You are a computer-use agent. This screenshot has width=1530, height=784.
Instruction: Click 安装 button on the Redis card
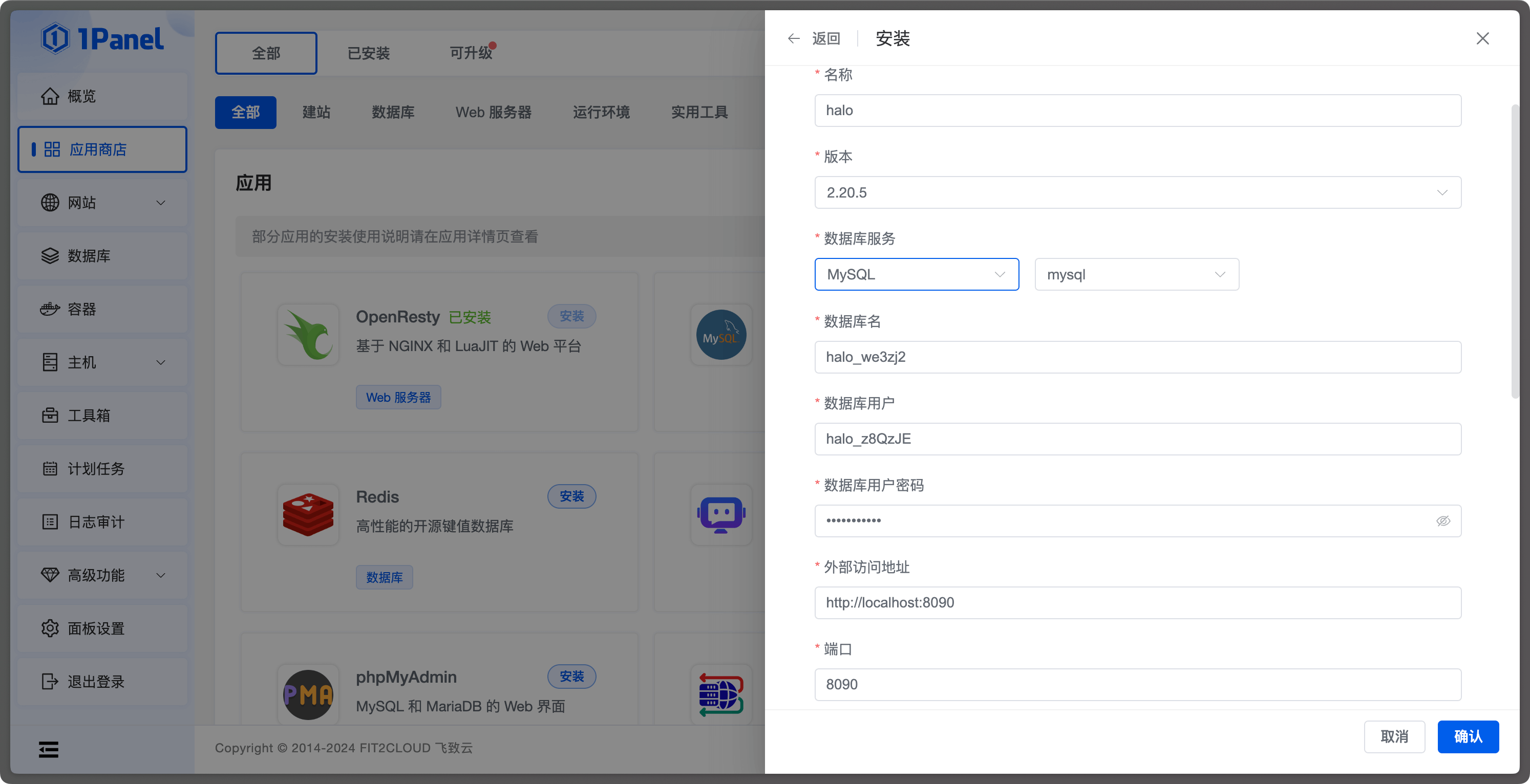(x=571, y=496)
